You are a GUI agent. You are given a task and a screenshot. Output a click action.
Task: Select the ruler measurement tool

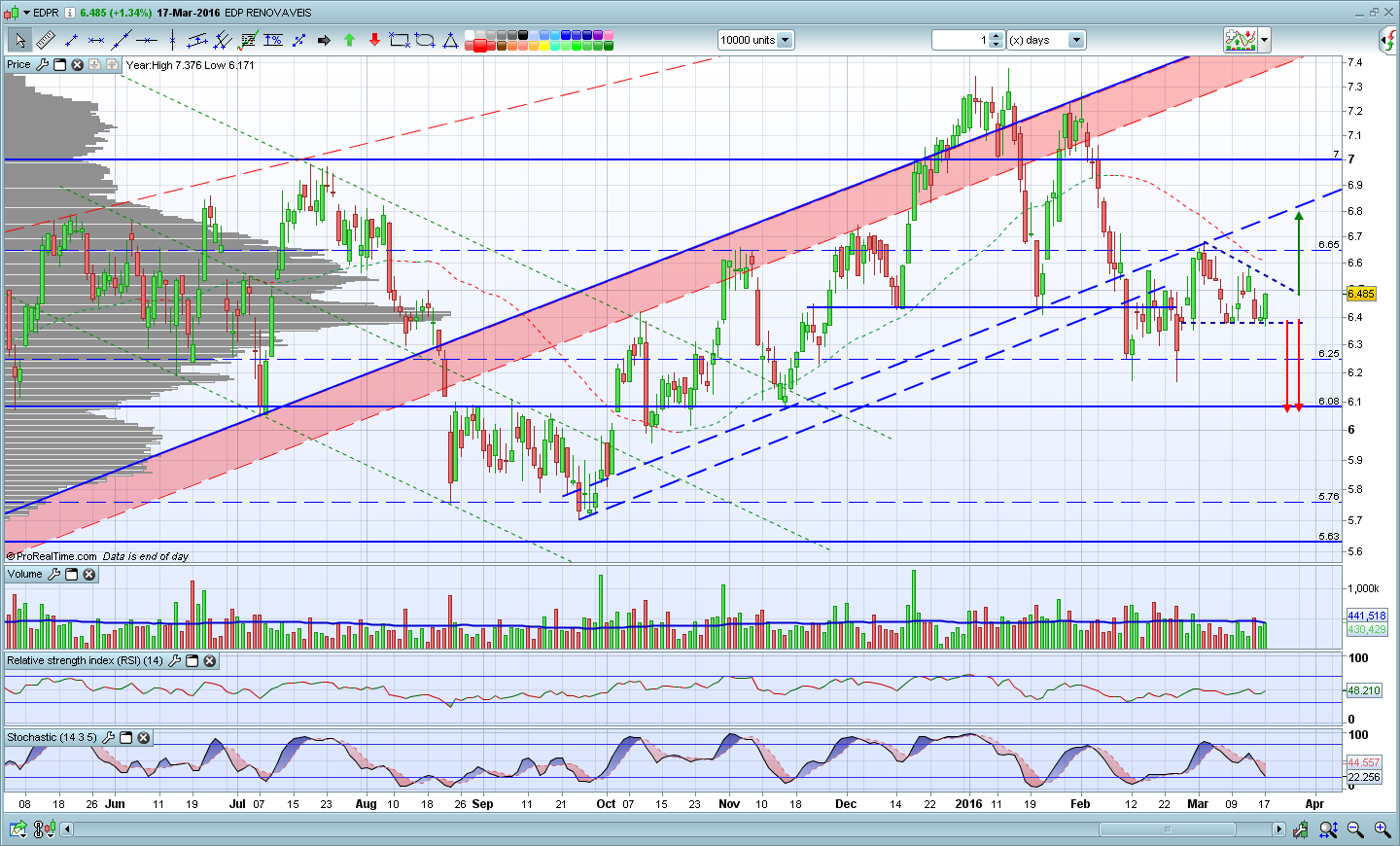(x=46, y=40)
